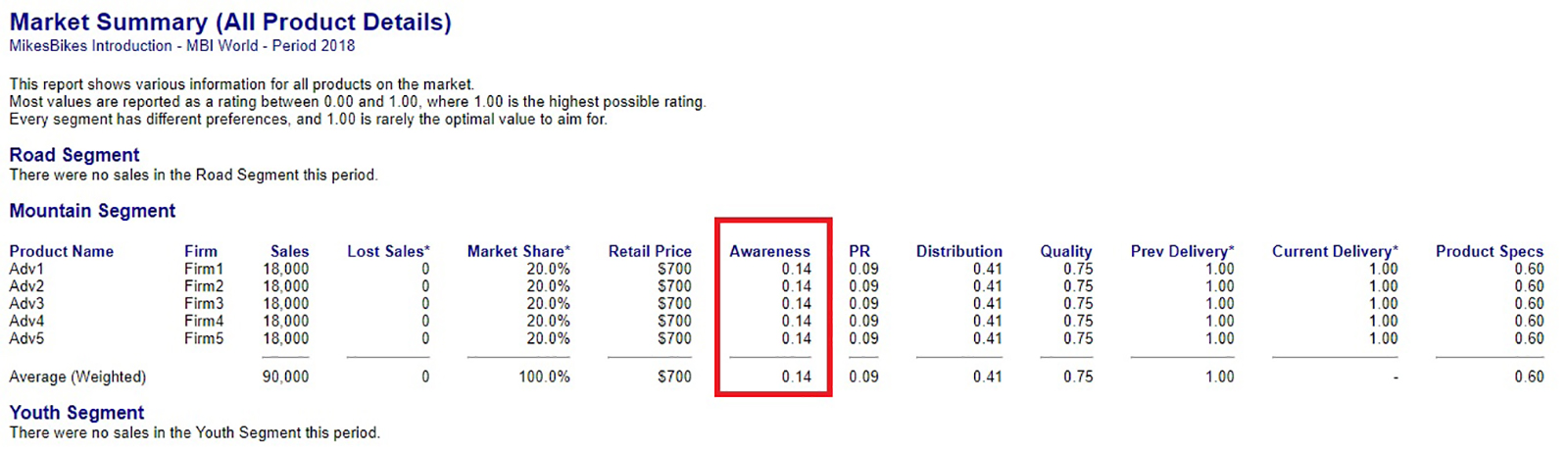Viewport: 1568px width, 453px height.
Task: Select Firm5 in the Firm column
Action: (x=204, y=338)
